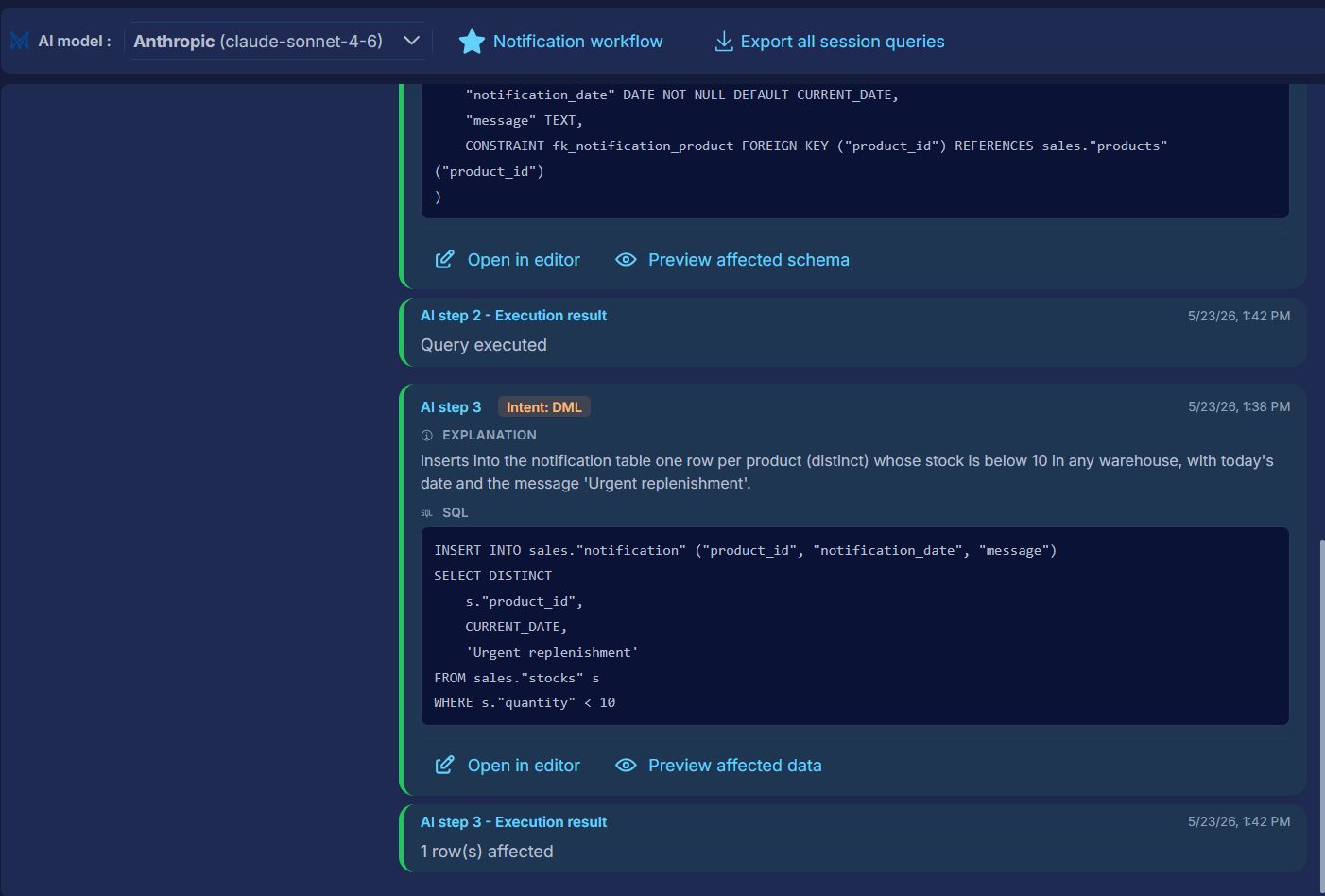
Task: Click the vertical scrollbar thumb
Action: click(1321, 715)
